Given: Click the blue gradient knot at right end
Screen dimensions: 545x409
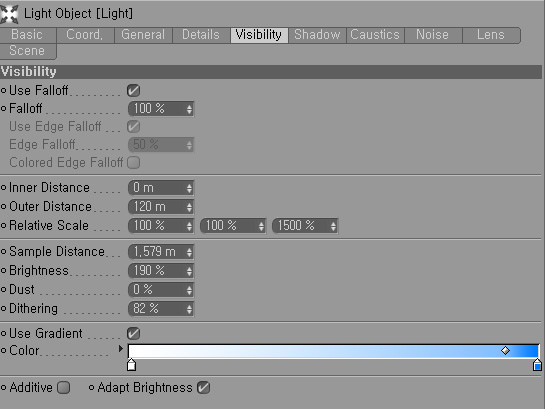Looking at the screenshot, I should click(x=537, y=365).
